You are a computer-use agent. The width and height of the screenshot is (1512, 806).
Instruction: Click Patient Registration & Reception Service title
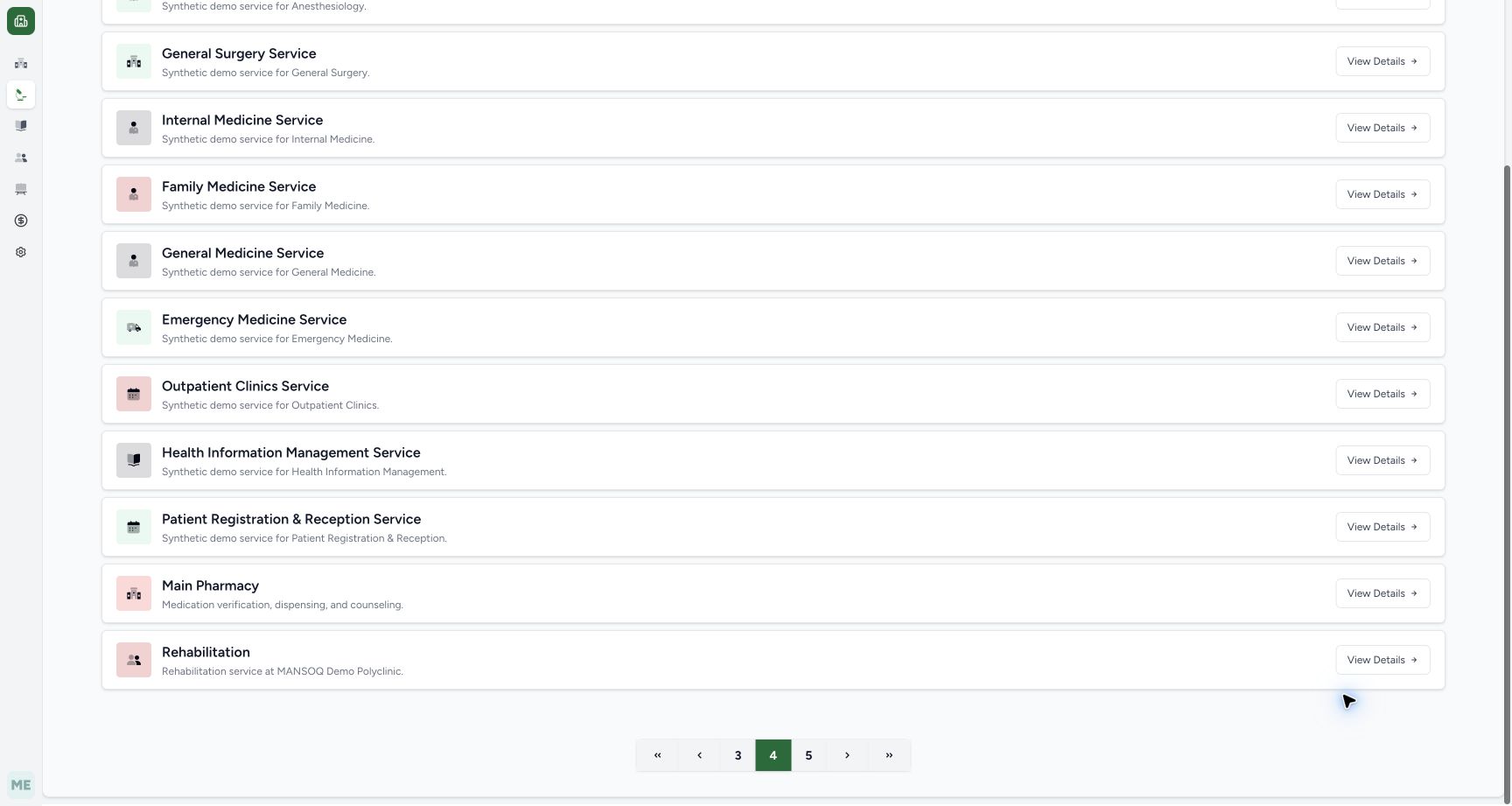pyautogui.click(x=291, y=519)
